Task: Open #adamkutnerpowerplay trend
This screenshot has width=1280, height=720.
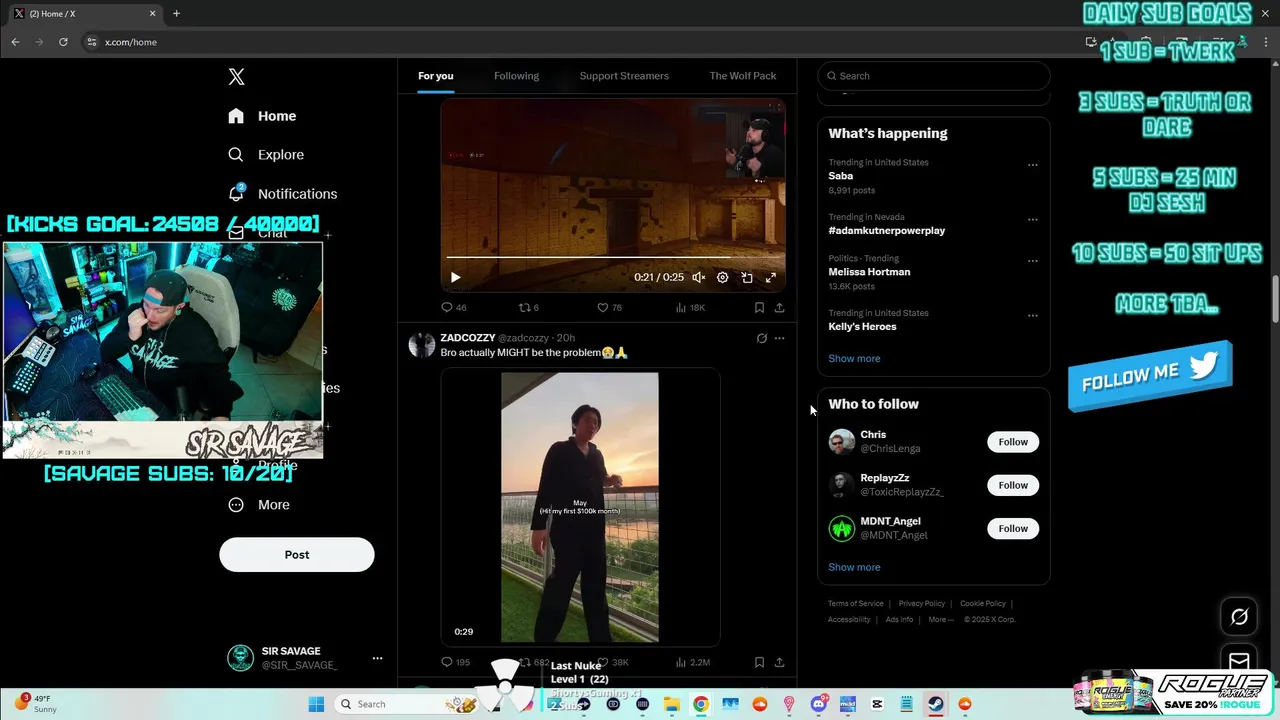Action: coord(886,231)
